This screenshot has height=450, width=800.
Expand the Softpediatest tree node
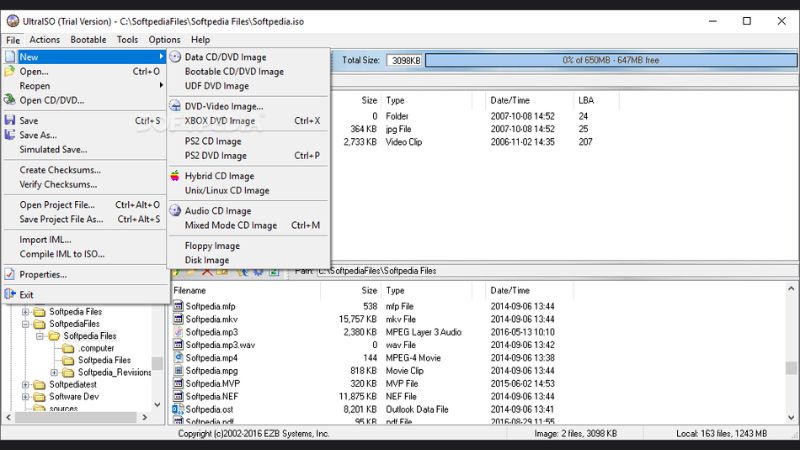[x=25, y=385]
